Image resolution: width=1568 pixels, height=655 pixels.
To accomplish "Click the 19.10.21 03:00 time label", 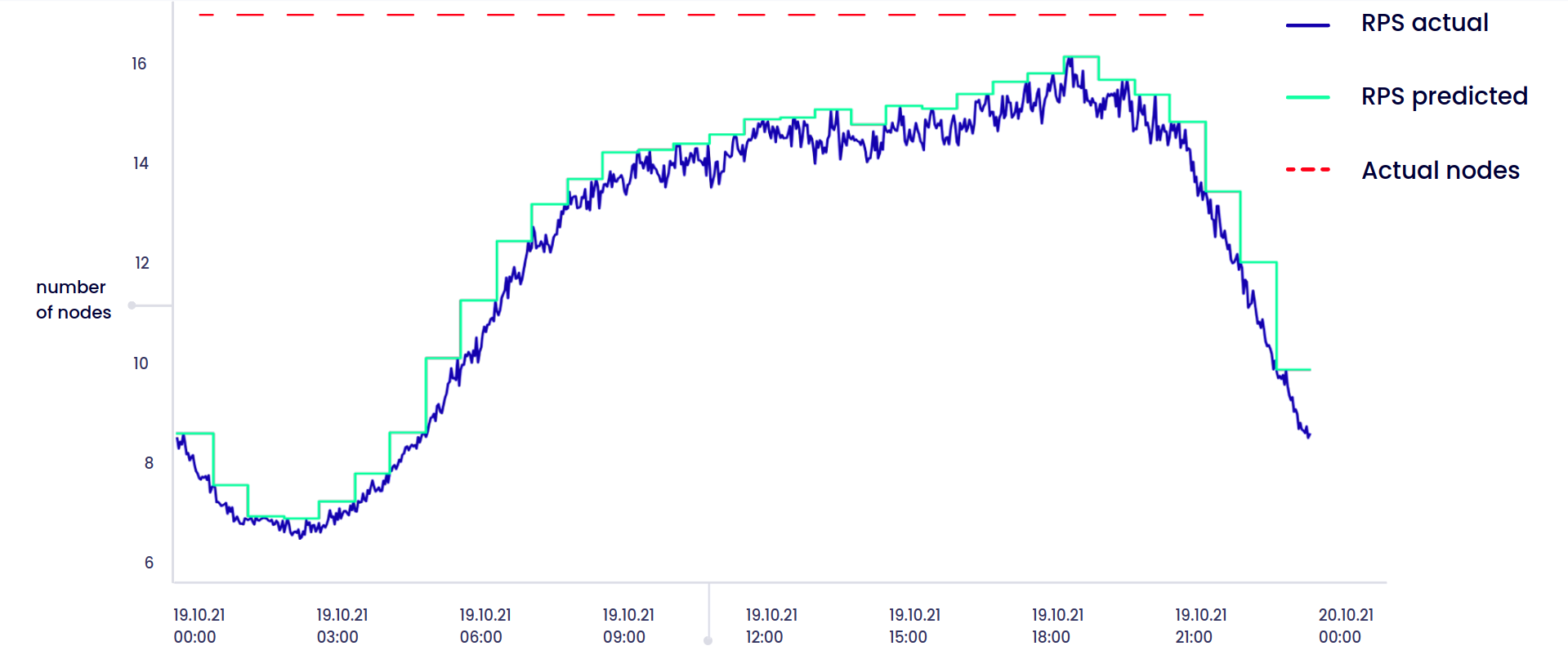I will pos(342,626).
